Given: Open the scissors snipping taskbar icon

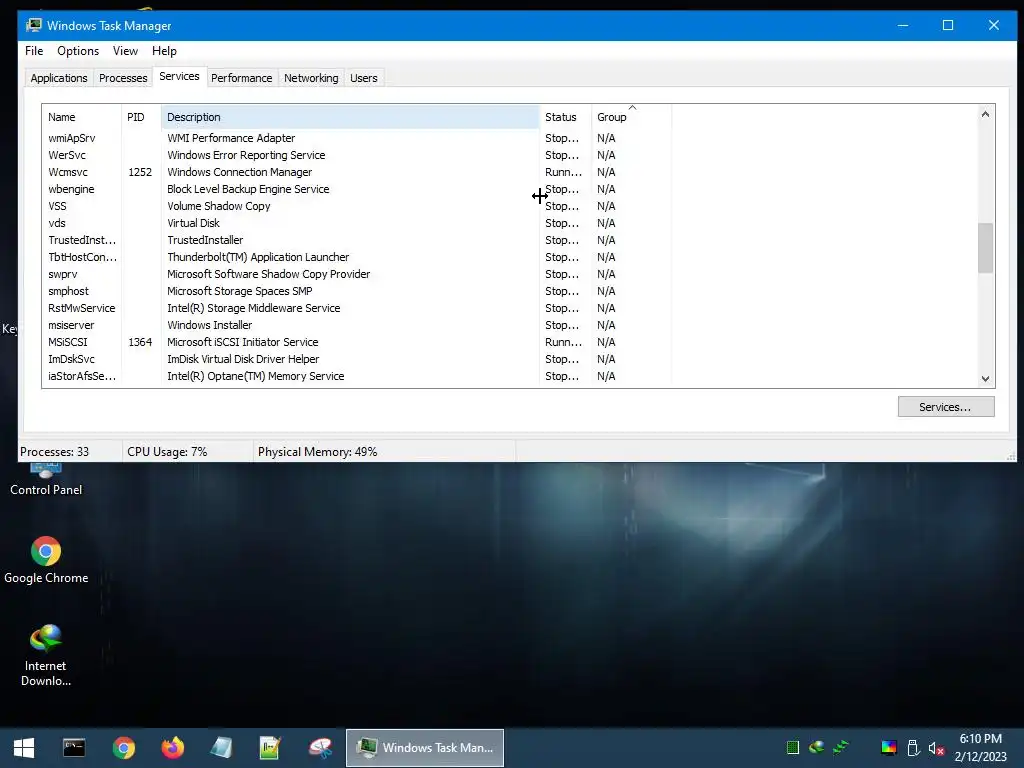Looking at the screenshot, I should (320, 748).
